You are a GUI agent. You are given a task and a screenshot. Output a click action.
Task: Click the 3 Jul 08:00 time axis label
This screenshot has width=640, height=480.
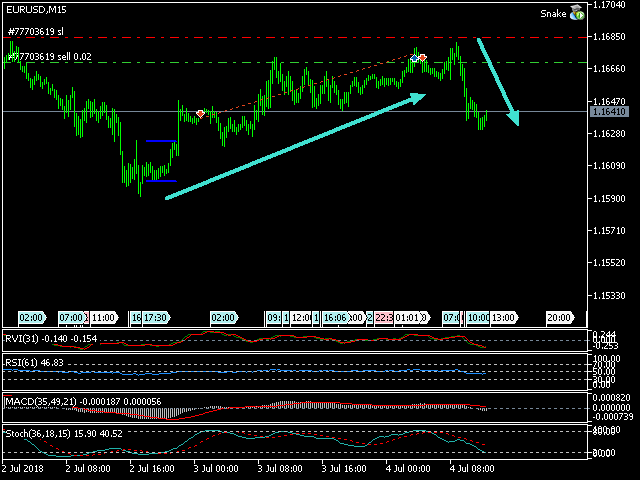click(280, 469)
